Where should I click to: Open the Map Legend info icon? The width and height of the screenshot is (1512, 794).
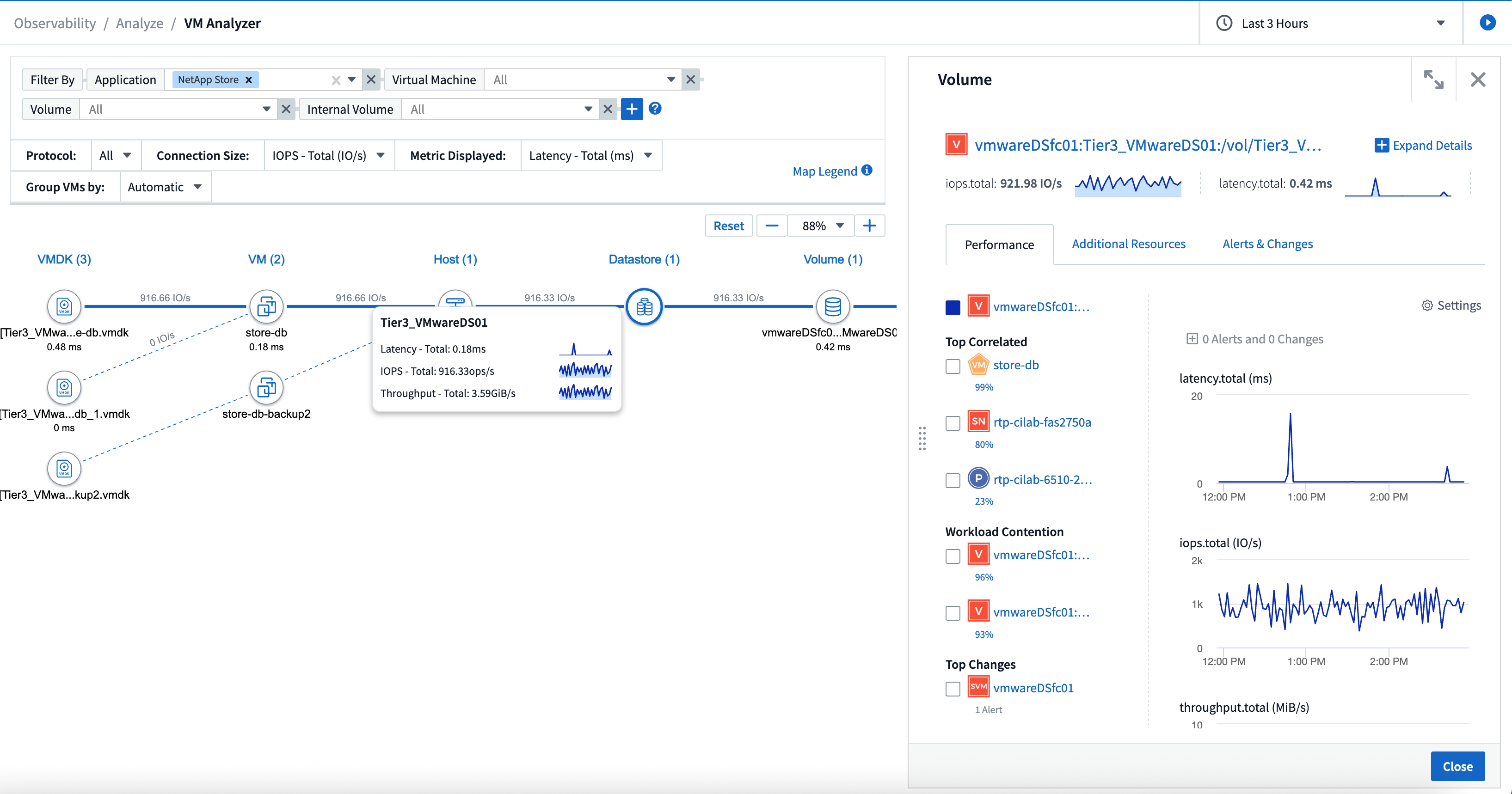click(x=867, y=170)
